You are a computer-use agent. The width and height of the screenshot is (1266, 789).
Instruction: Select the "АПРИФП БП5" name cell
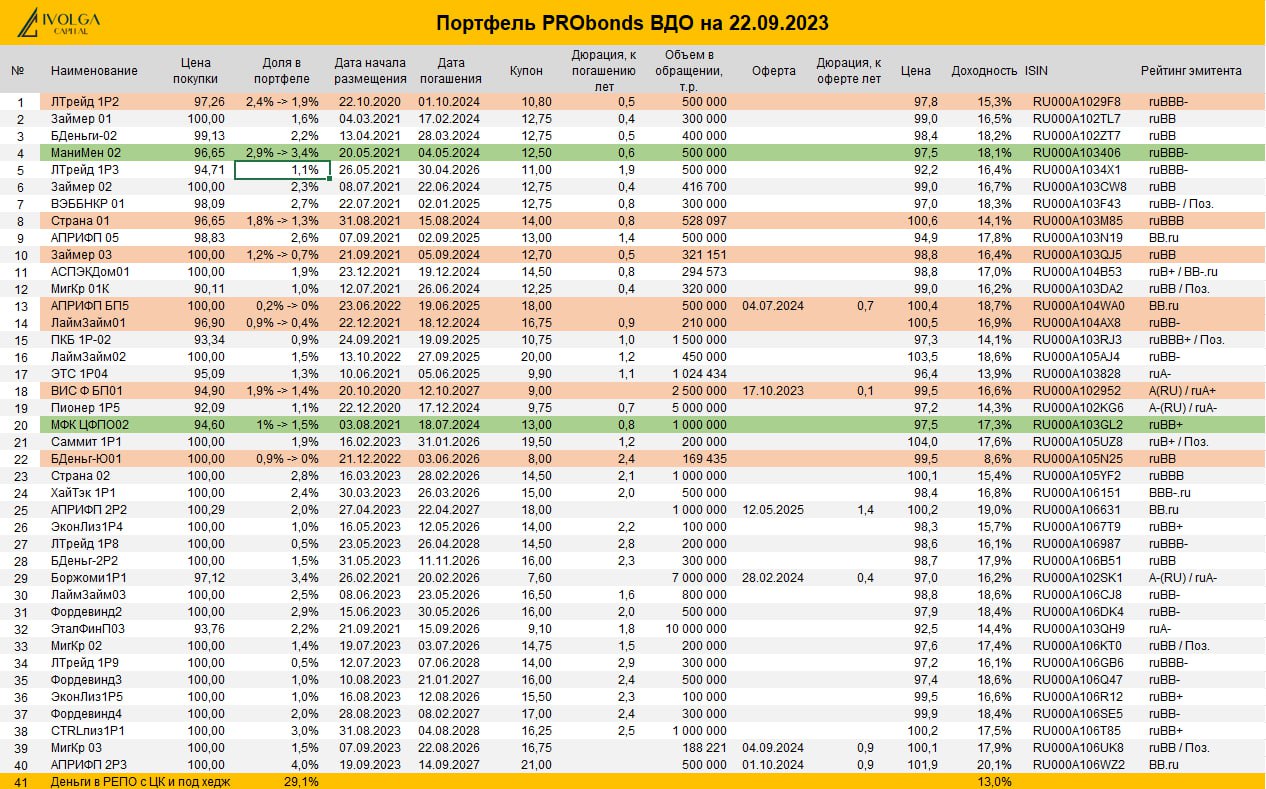coord(89,306)
